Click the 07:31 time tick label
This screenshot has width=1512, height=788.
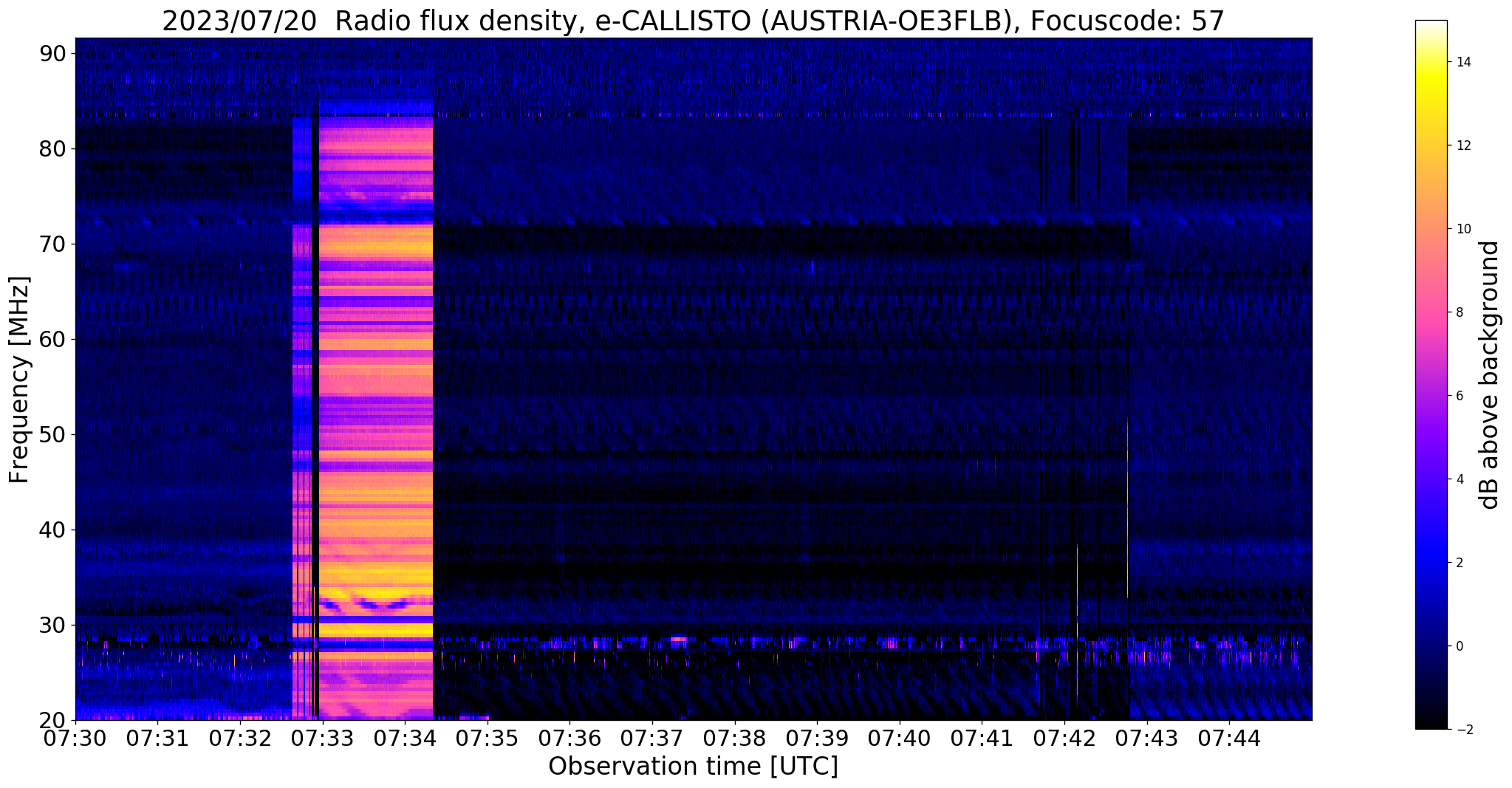pyautogui.click(x=157, y=739)
